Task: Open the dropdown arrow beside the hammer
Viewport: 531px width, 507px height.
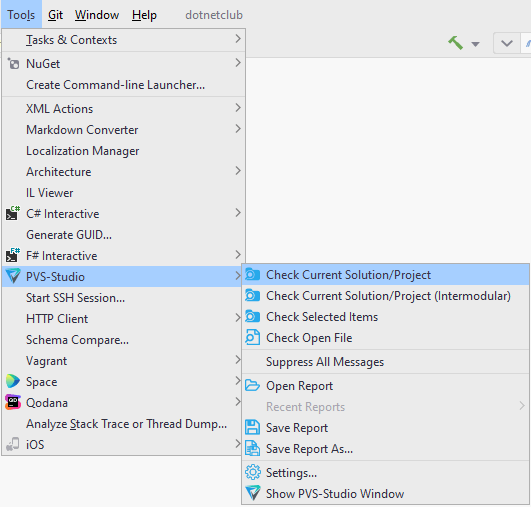Action: 475,44
